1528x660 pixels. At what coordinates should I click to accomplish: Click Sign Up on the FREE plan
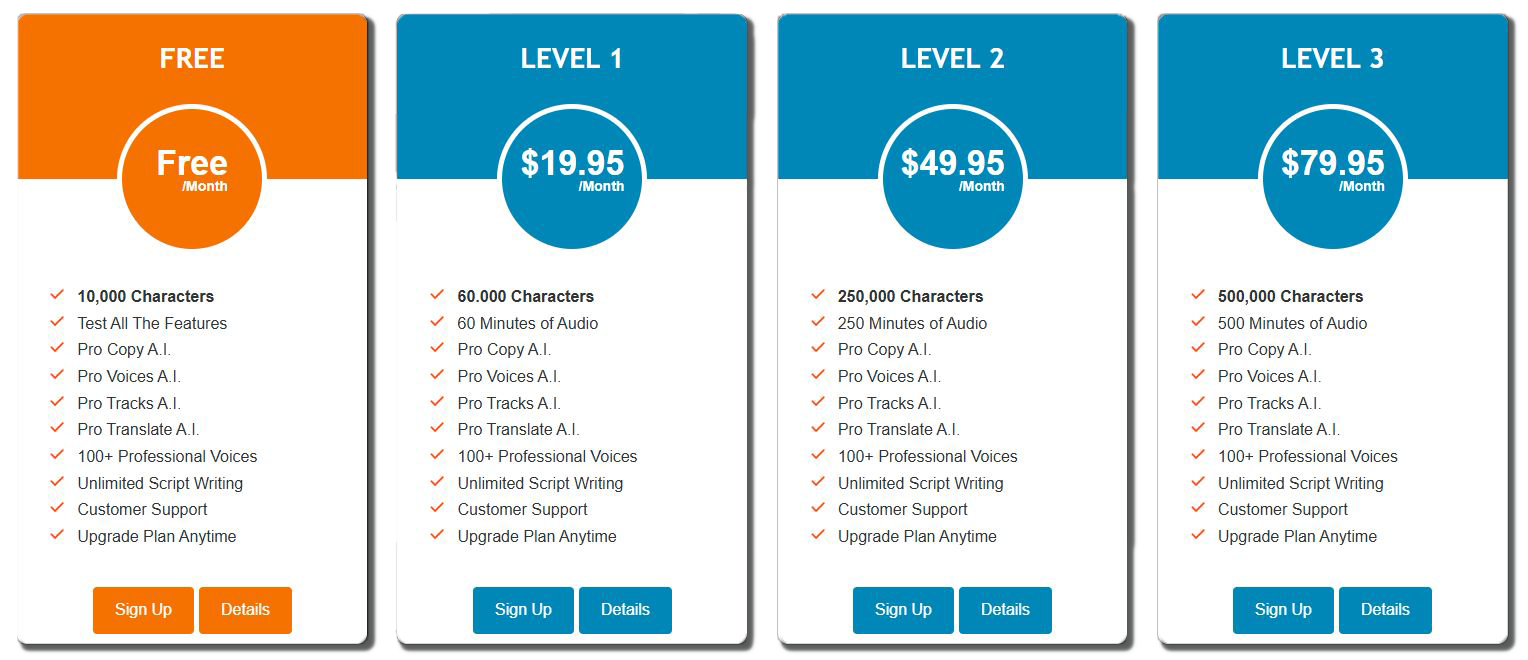[143, 610]
